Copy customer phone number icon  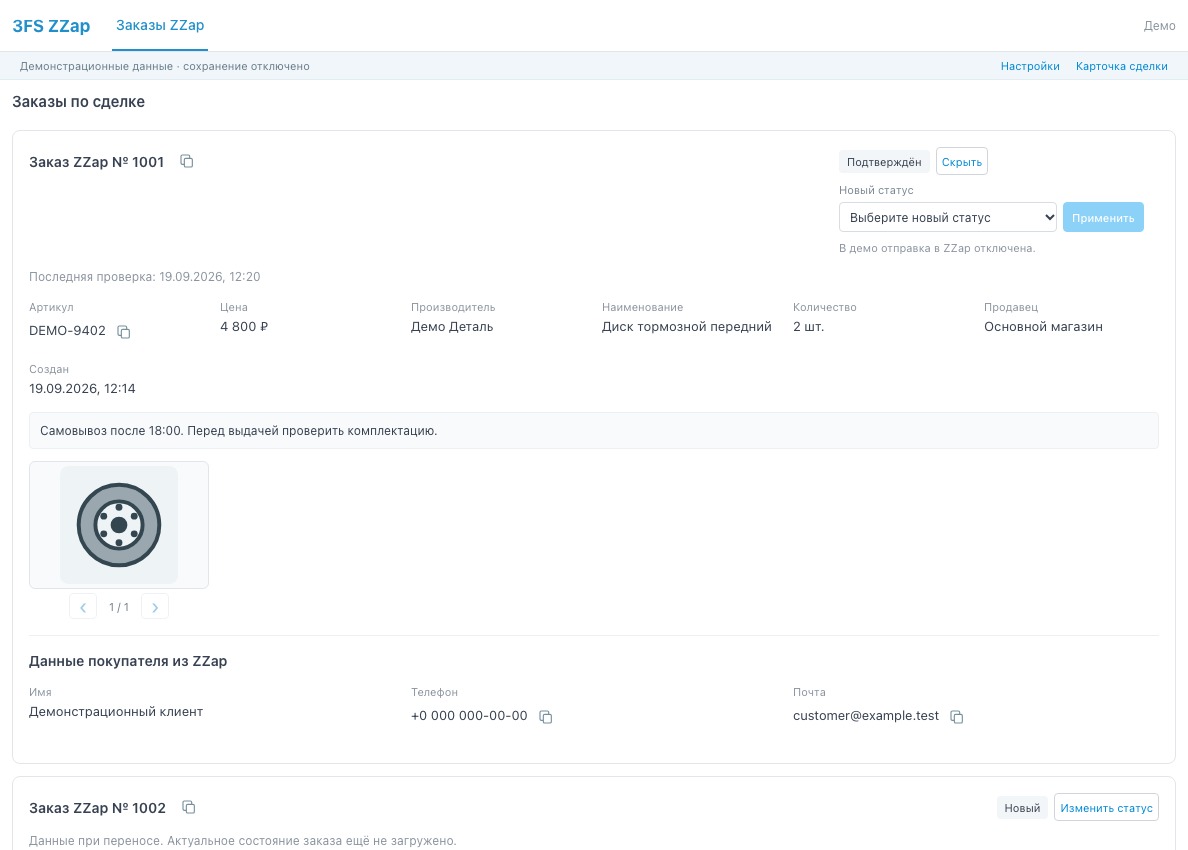pyautogui.click(x=546, y=717)
